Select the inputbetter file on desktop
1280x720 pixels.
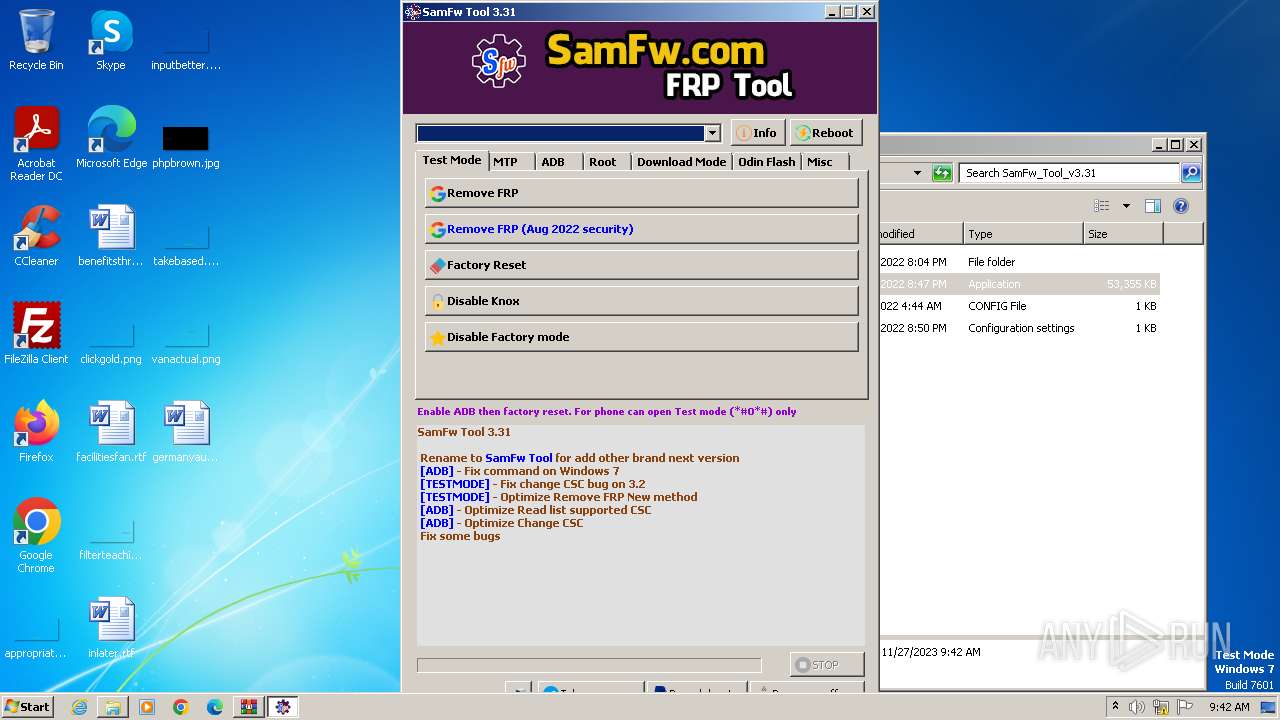(x=186, y=49)
